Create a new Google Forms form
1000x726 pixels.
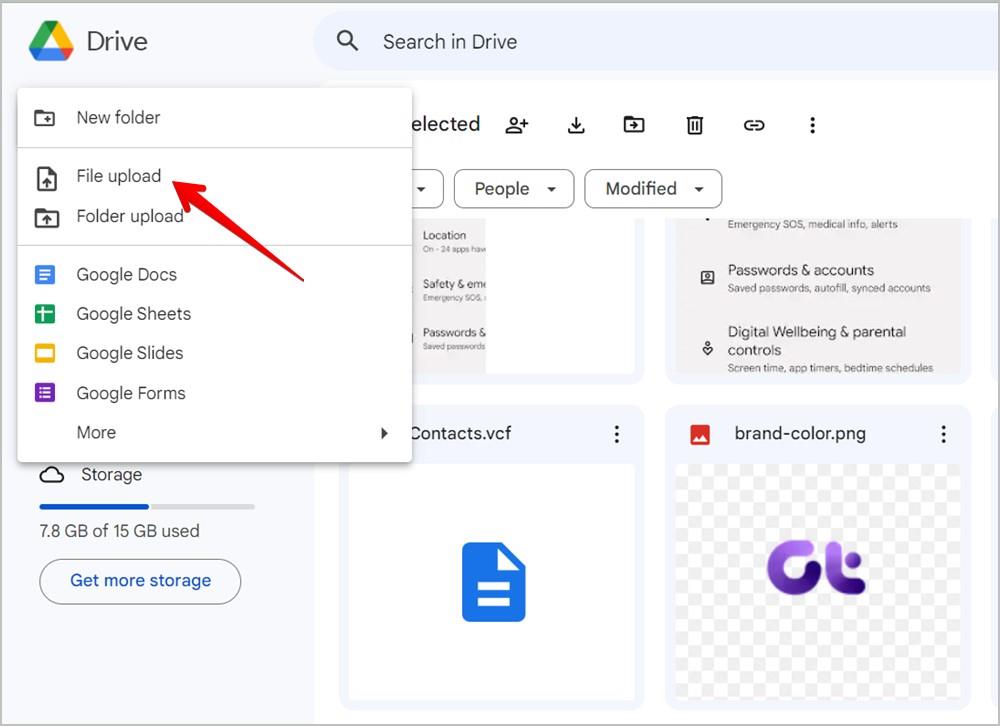coord(214,393)
